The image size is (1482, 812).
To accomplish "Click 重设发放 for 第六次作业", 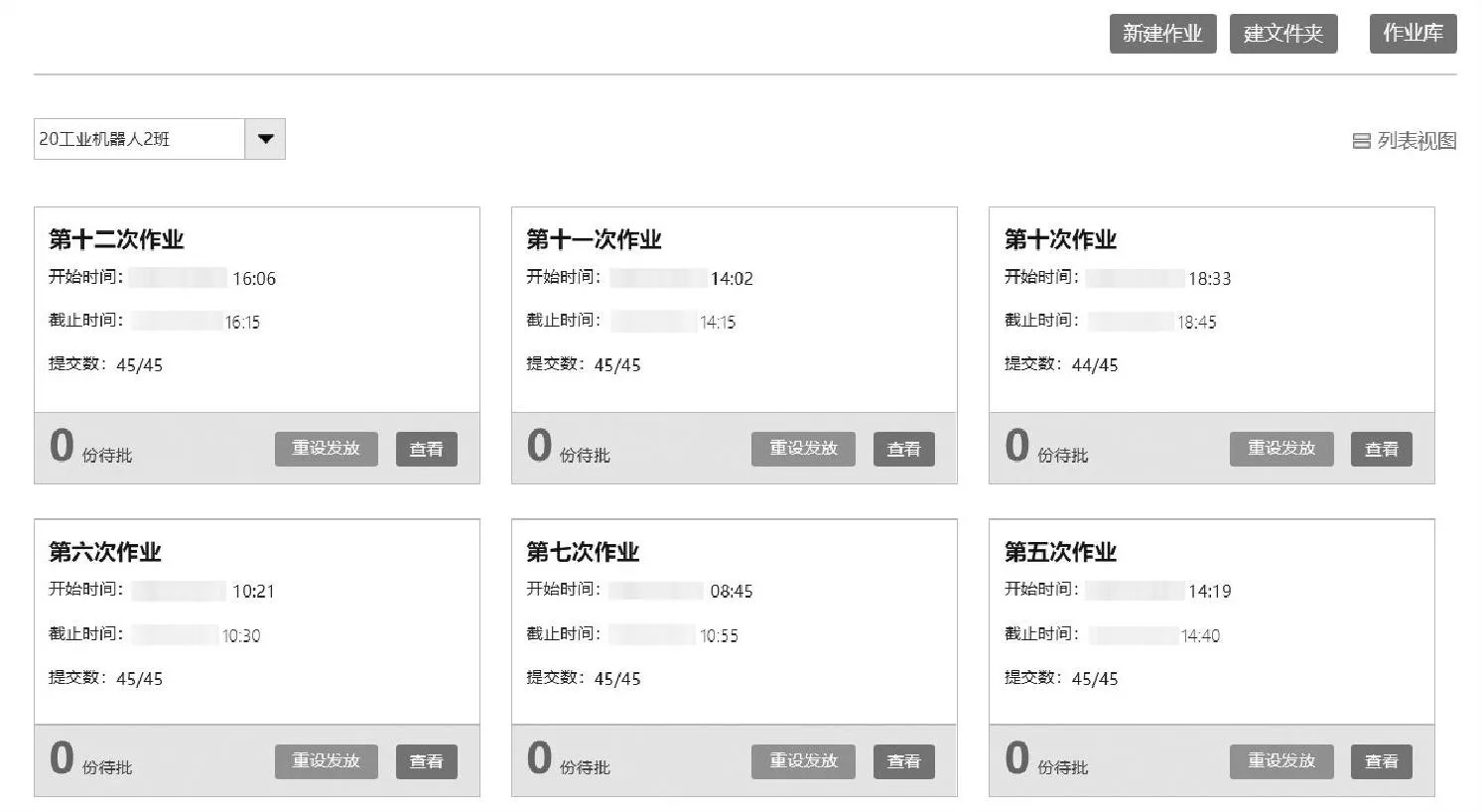I will (326, 761).
